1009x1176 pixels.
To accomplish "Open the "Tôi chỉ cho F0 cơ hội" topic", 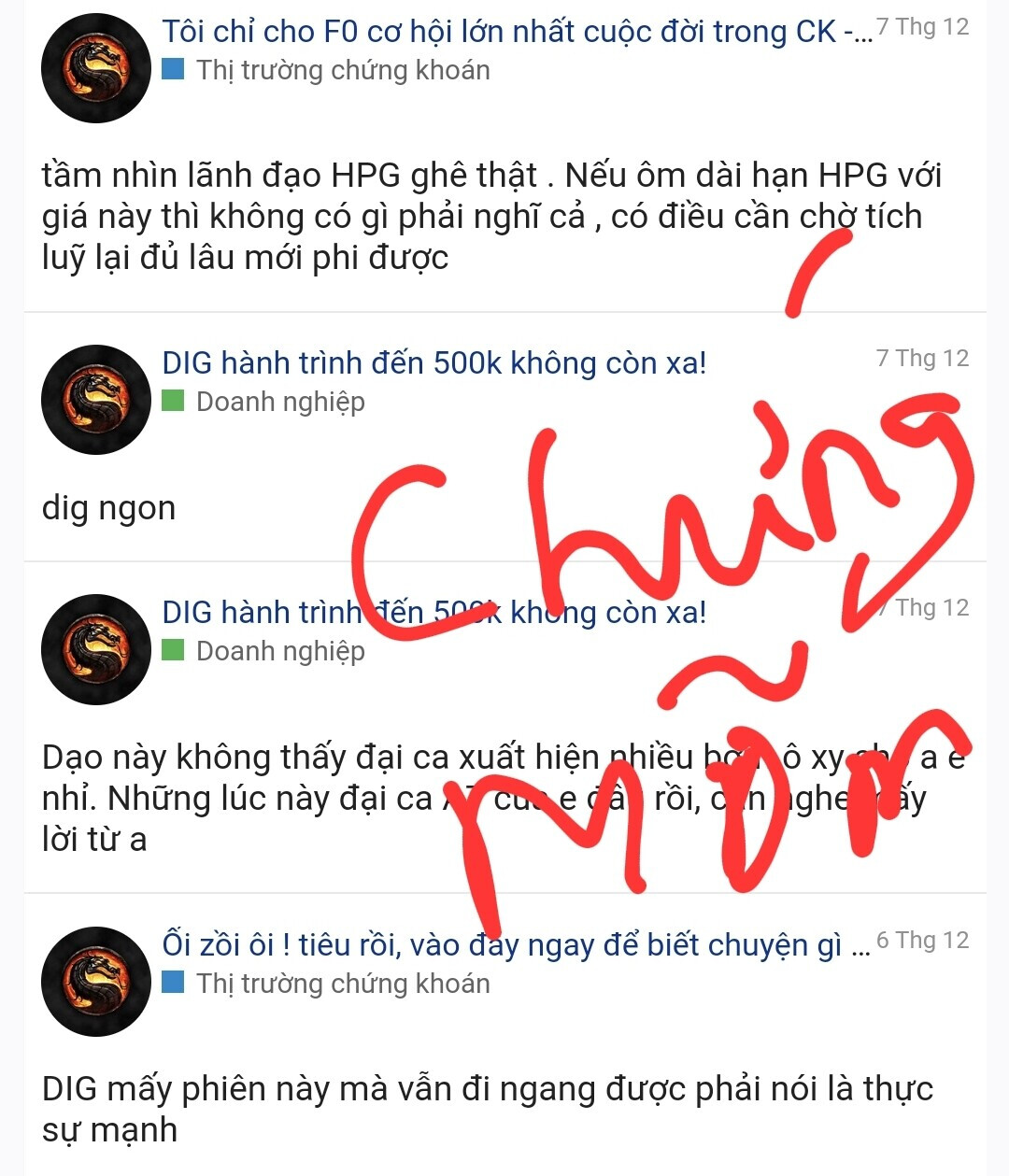I will click(x=517, y=31).
